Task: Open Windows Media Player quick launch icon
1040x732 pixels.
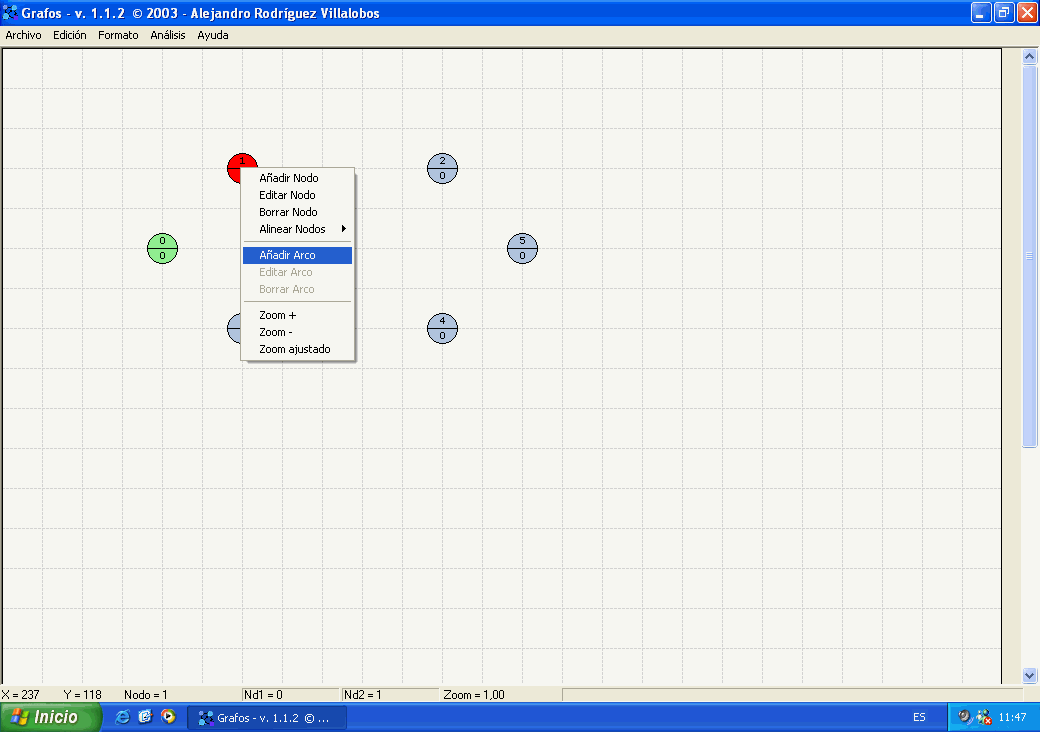Action: tap(168, 717)
